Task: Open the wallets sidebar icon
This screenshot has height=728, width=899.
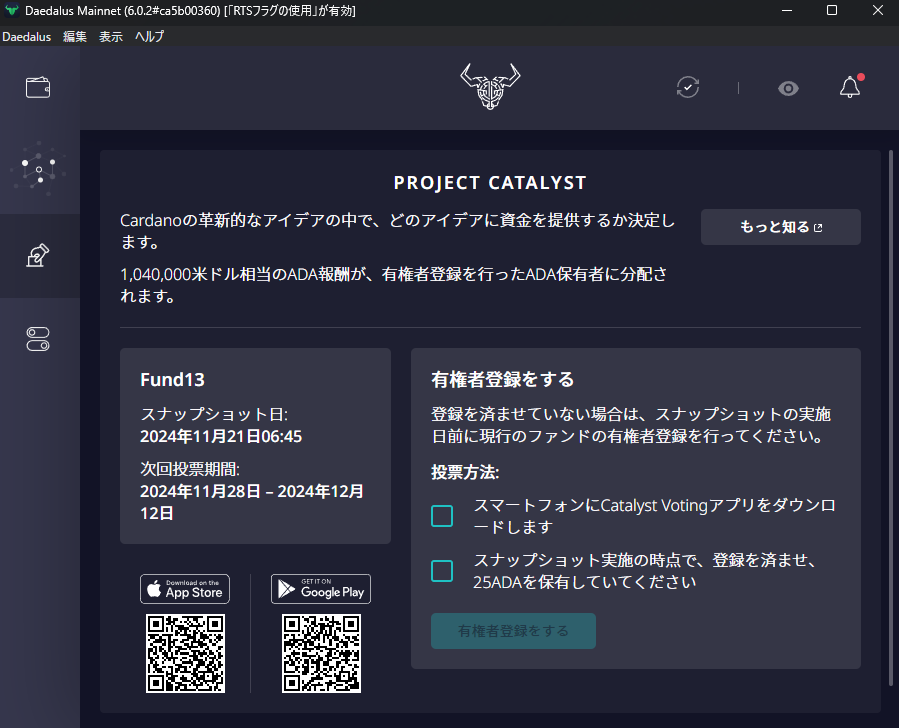Action: [39, 87]
